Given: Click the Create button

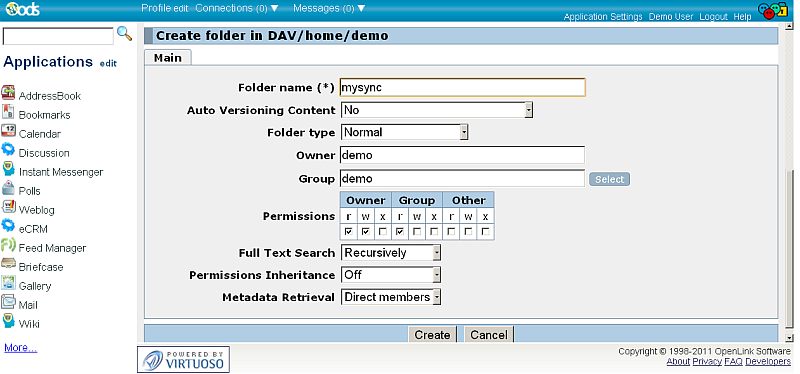Looking at the screenshot, I should (x=432, y=335).
